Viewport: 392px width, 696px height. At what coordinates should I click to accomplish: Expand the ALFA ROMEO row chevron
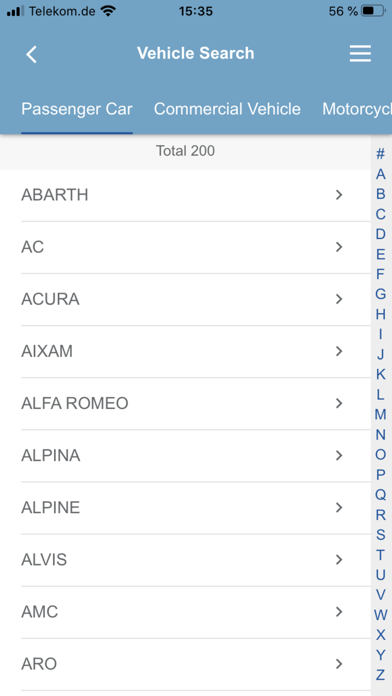click(339, 403)
